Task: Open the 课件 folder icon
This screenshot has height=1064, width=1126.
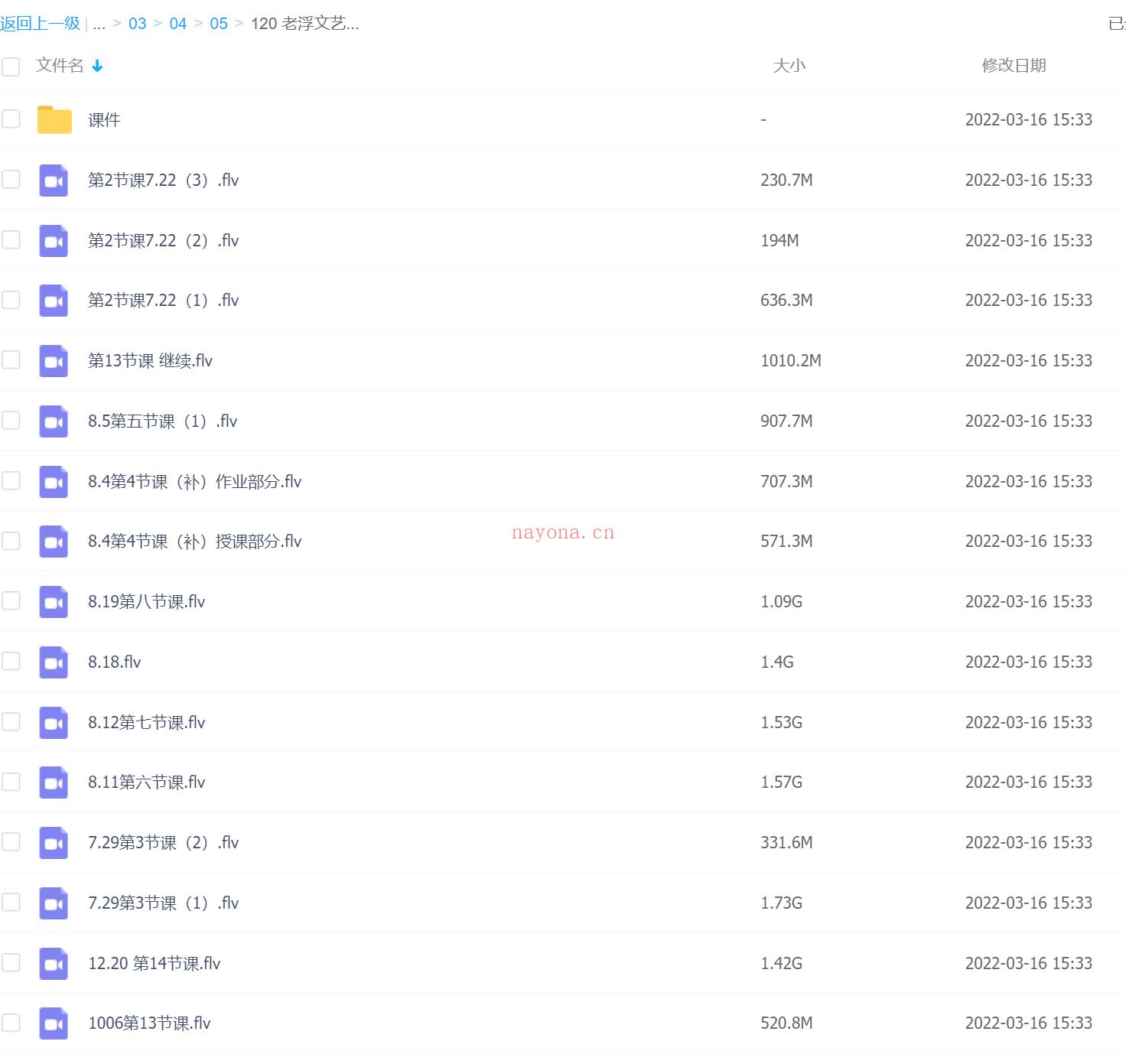Action: pyautogui.click(x=54, y=119)
